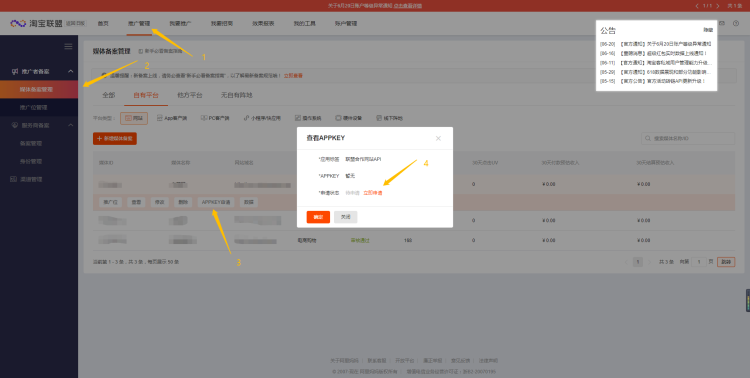Viewport: 750px width, 378px height.
Task: Open 账户管理 in the top navigation
Action: tap(346, 23)
